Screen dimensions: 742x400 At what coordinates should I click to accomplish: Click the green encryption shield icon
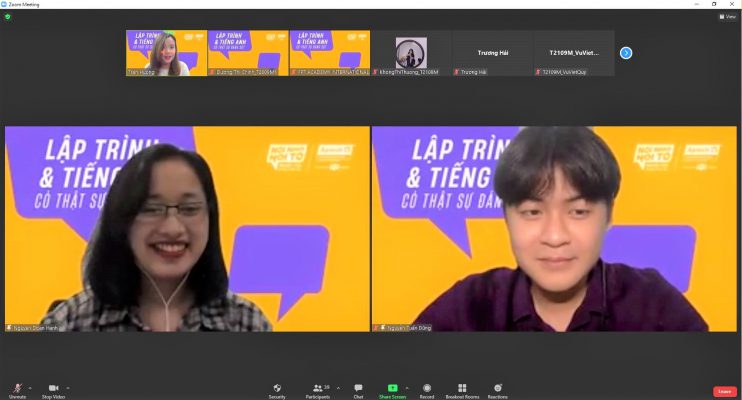pos(8,17)
